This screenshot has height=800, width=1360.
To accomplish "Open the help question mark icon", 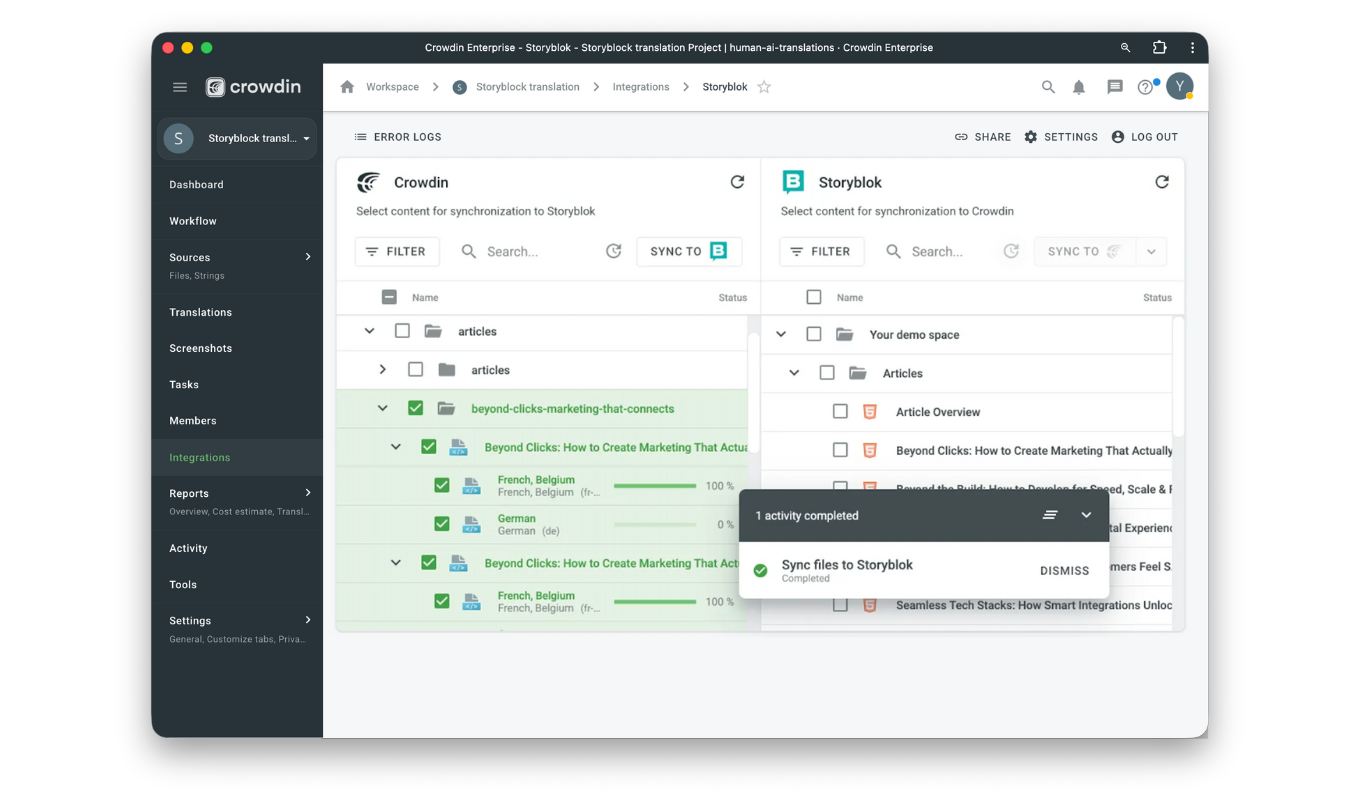I will pyautogui.click(x=1146, y=87).
